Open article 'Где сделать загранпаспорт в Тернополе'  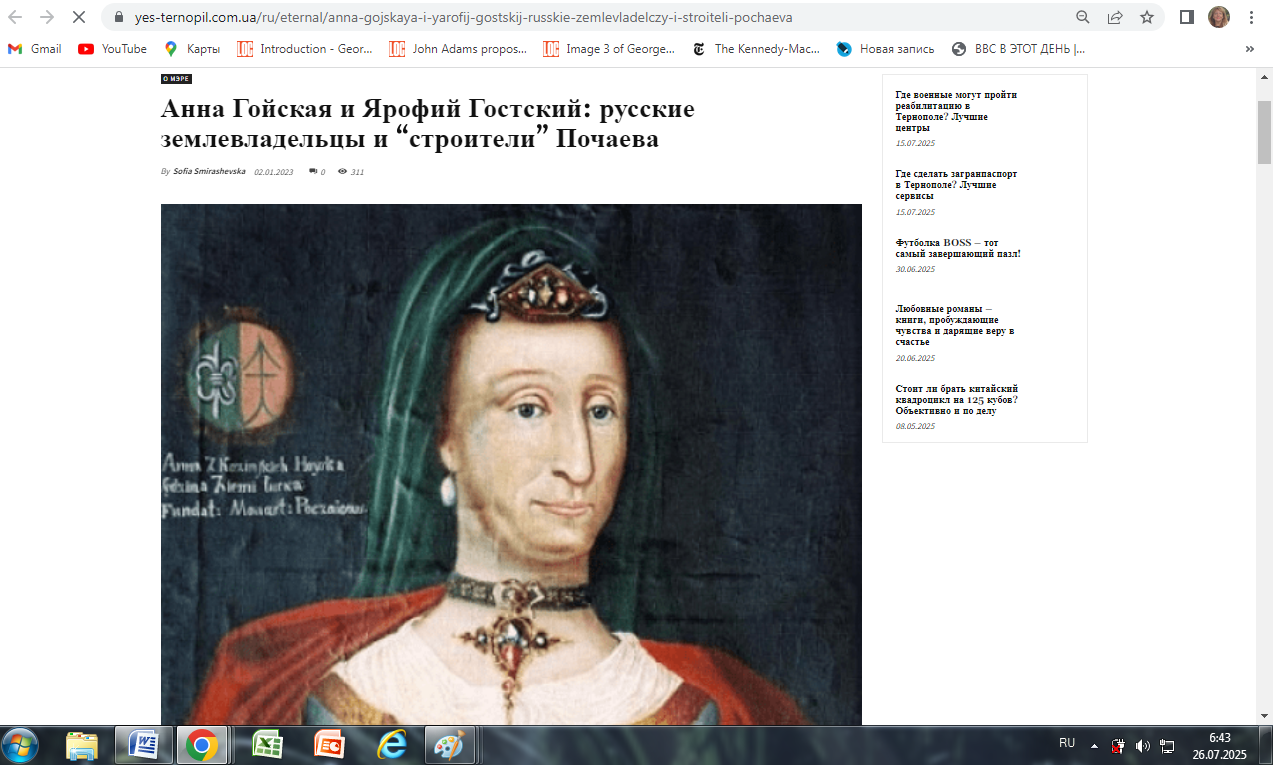pyautogui.click(x=956, y=185)
